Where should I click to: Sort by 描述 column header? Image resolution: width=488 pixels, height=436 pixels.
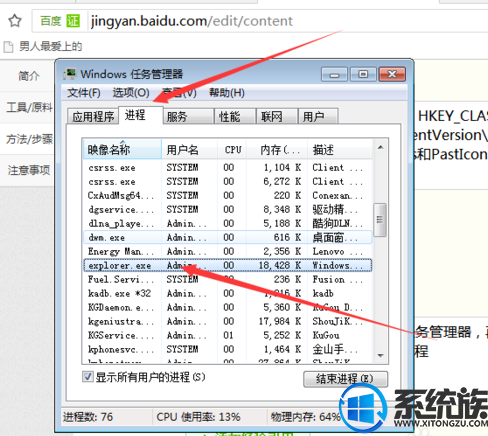[339, 150]
